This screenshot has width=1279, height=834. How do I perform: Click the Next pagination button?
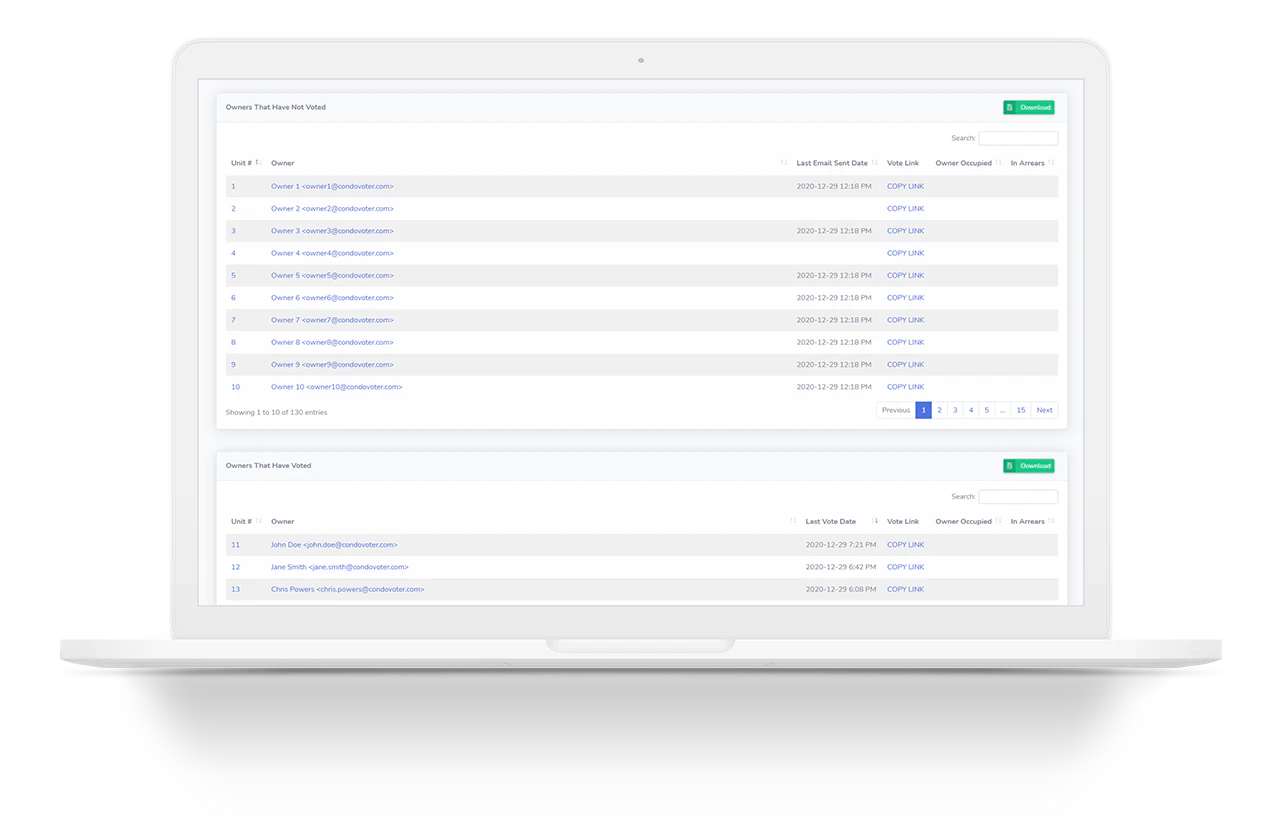click(x=1044, y=410)
